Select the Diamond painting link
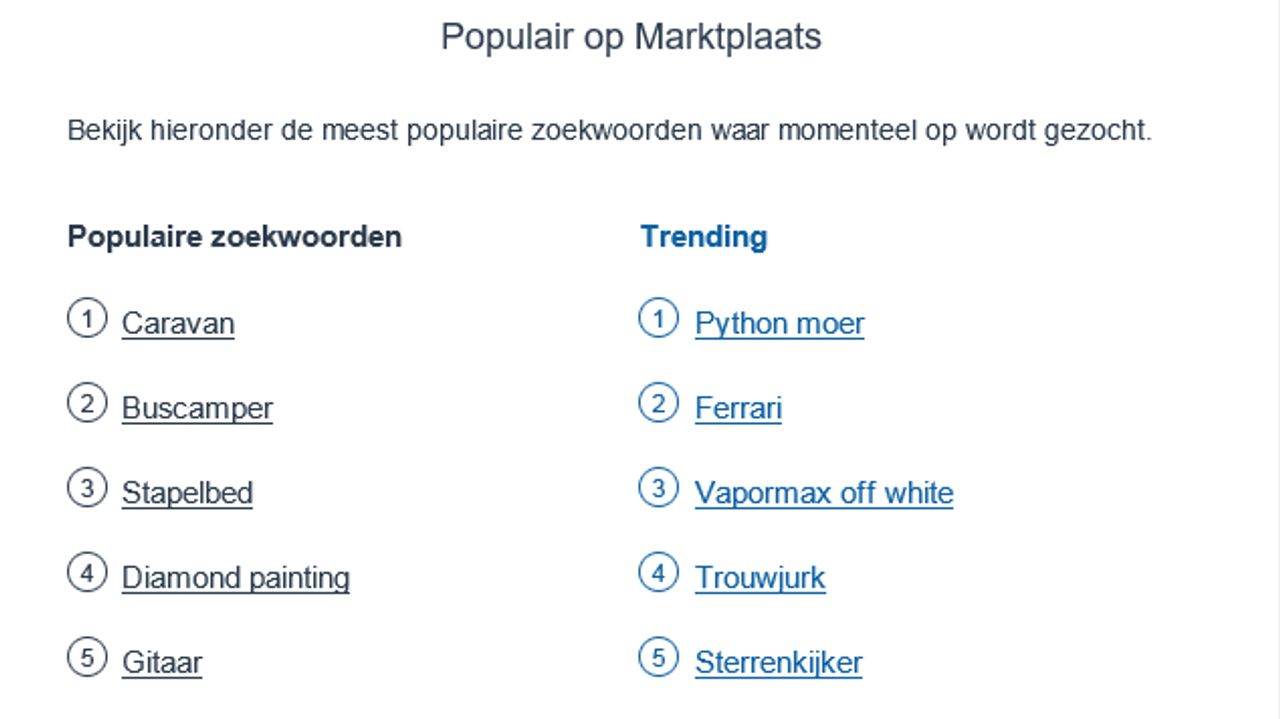Viewport: 1280px width, 719px height. (x=235, y=578)
